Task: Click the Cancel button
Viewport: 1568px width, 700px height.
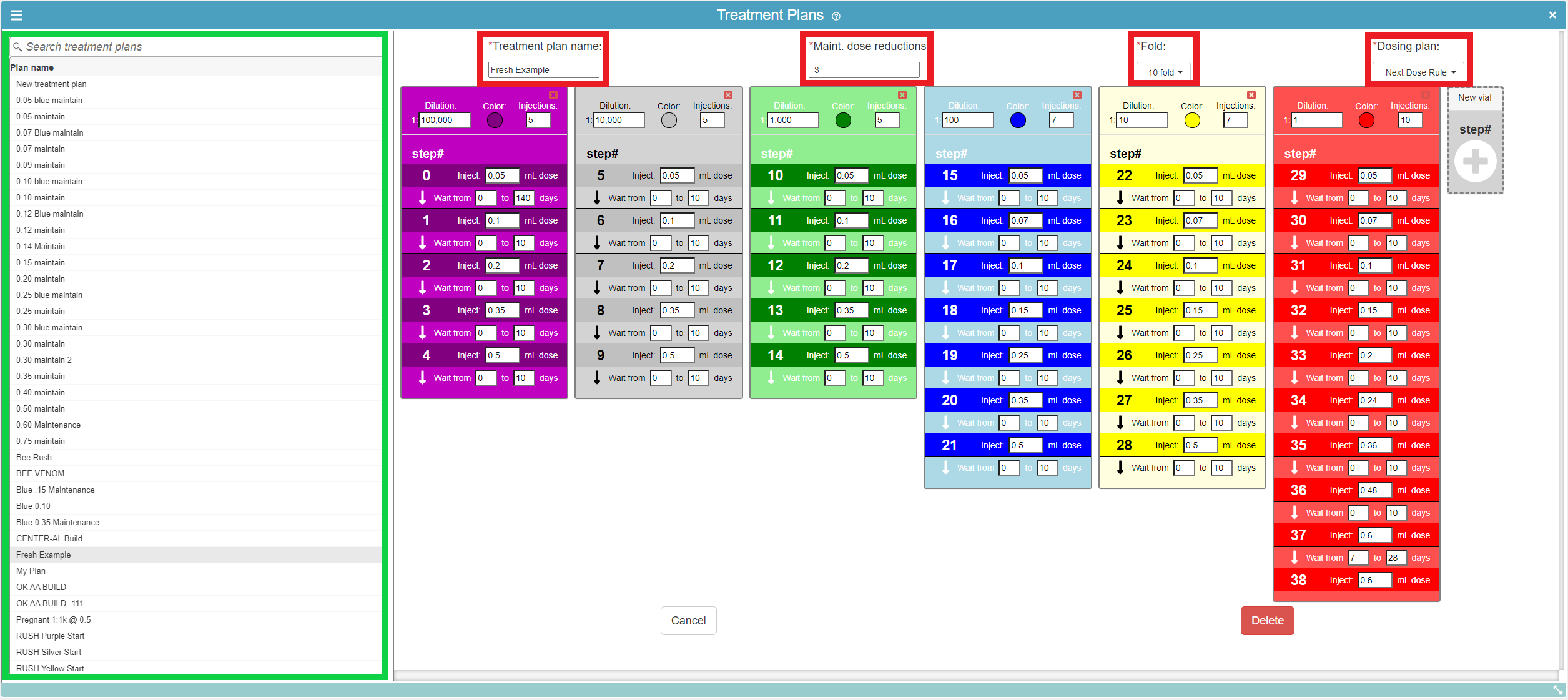Action: (688, 620)
